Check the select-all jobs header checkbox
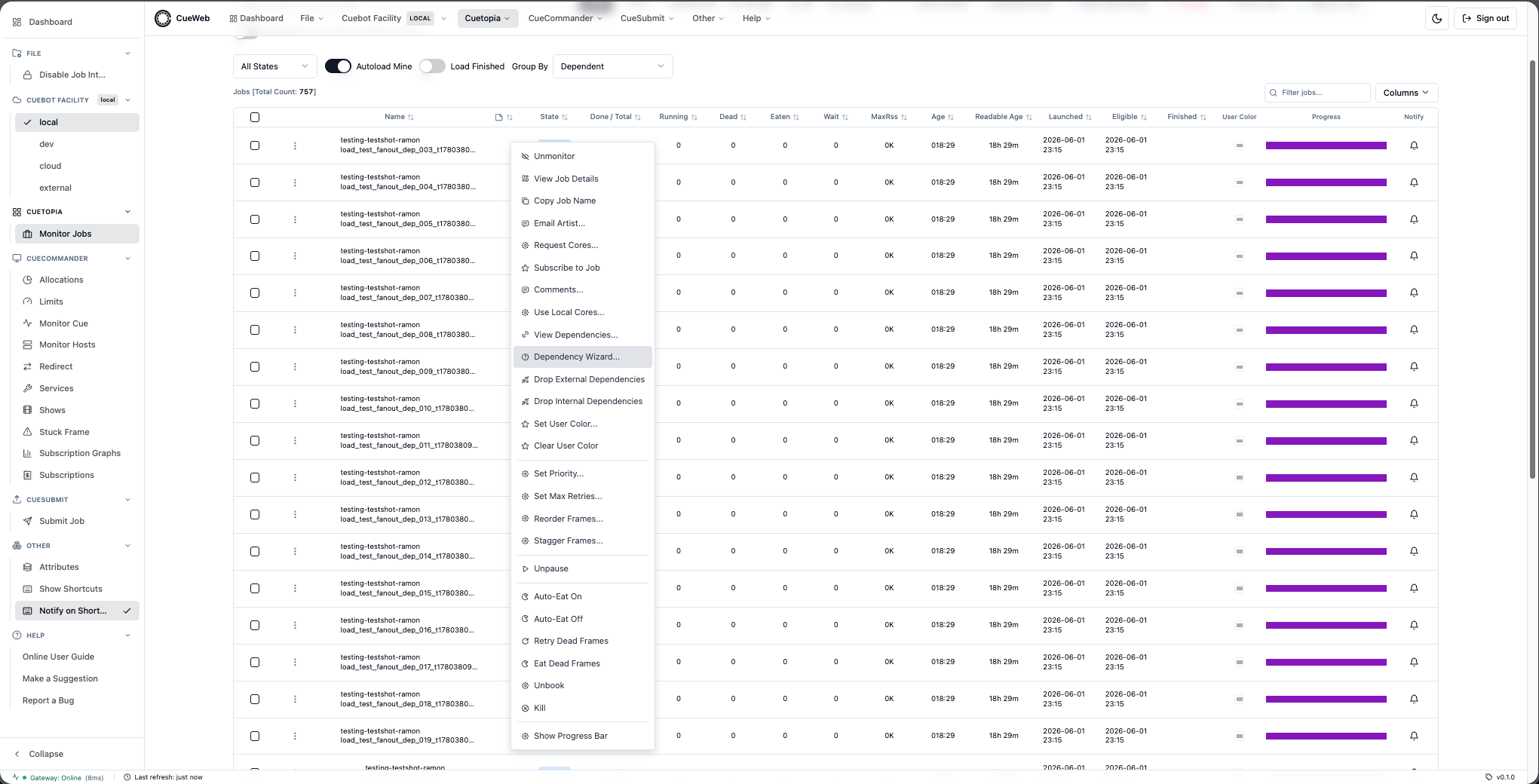 pyautogui.click(x=255, y=117)
